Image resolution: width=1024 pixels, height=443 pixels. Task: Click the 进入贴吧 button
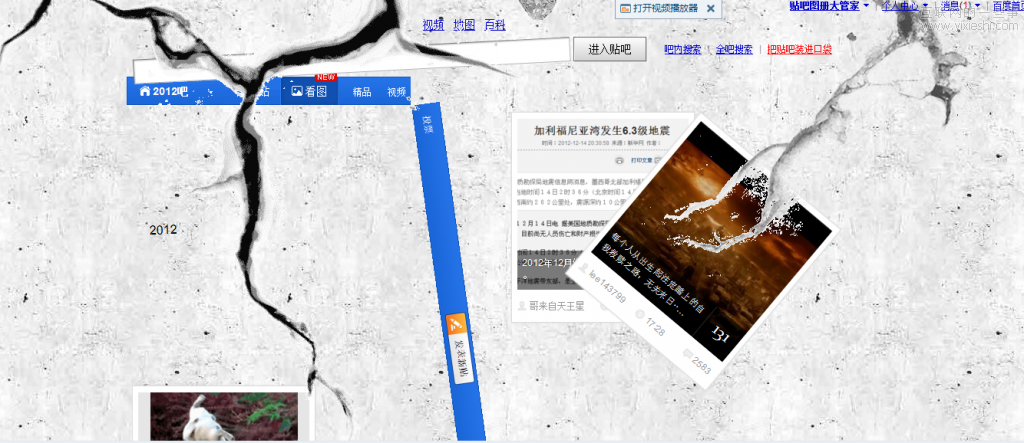pyautogui.click(x=609, y=49)
